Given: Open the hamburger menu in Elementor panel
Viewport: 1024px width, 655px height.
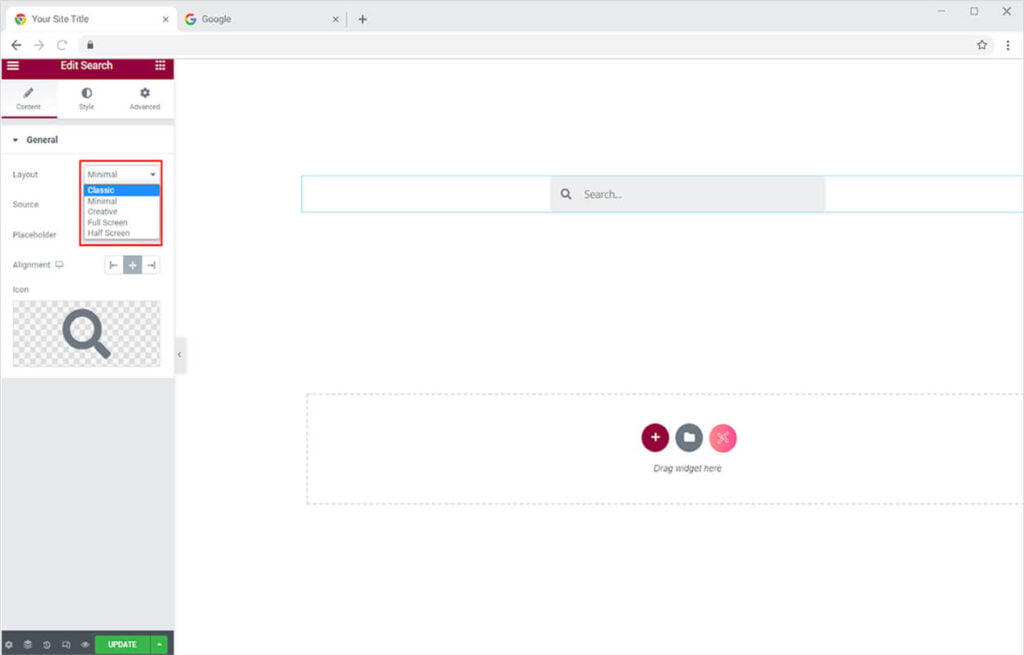Looking at the screenshot, I should tap(13, 66).
